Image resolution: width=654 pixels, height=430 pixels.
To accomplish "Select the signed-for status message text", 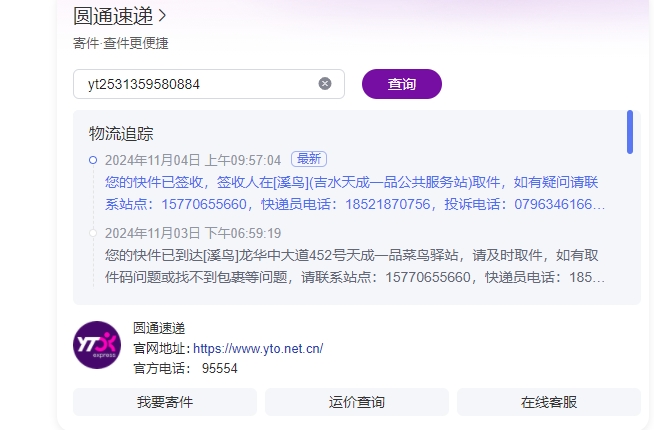I will click(355, 193).
